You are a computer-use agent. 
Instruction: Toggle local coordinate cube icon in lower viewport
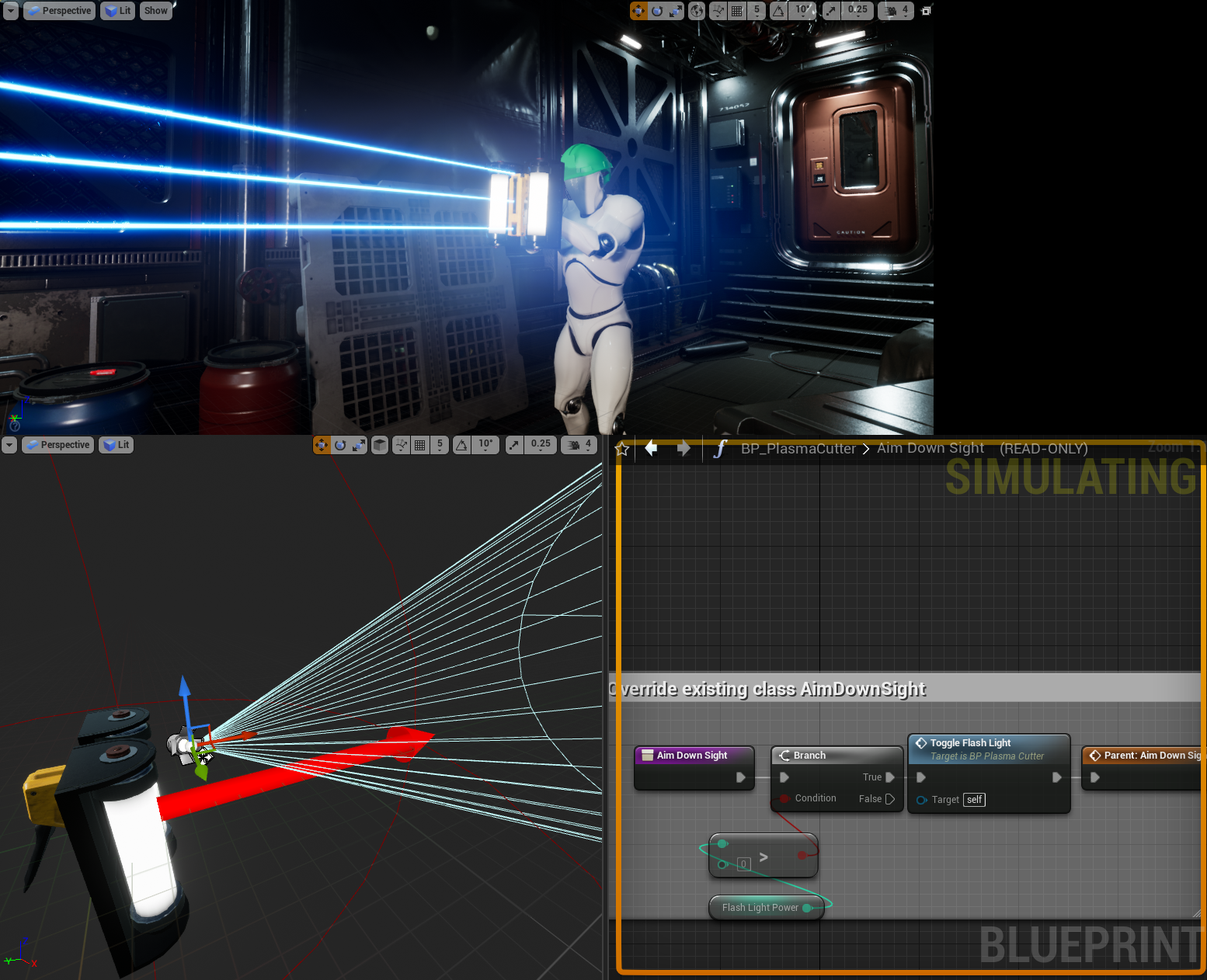(x=380, y=445)
